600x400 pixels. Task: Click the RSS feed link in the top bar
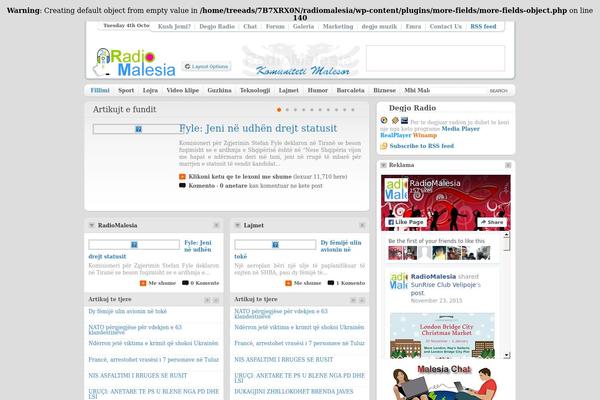click(483, 26)
